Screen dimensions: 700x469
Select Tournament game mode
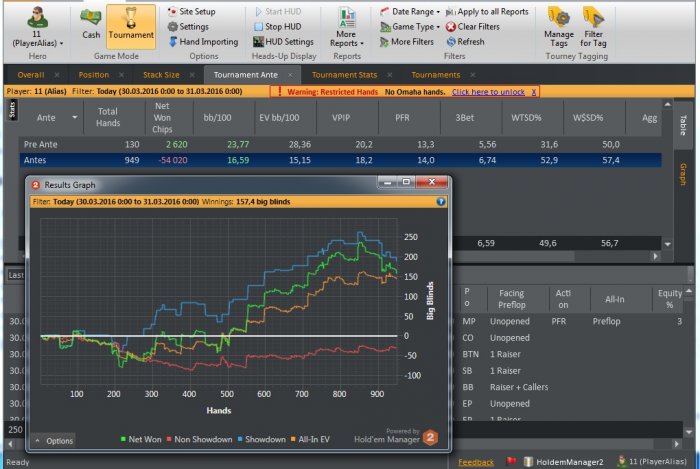coord(131,26)
